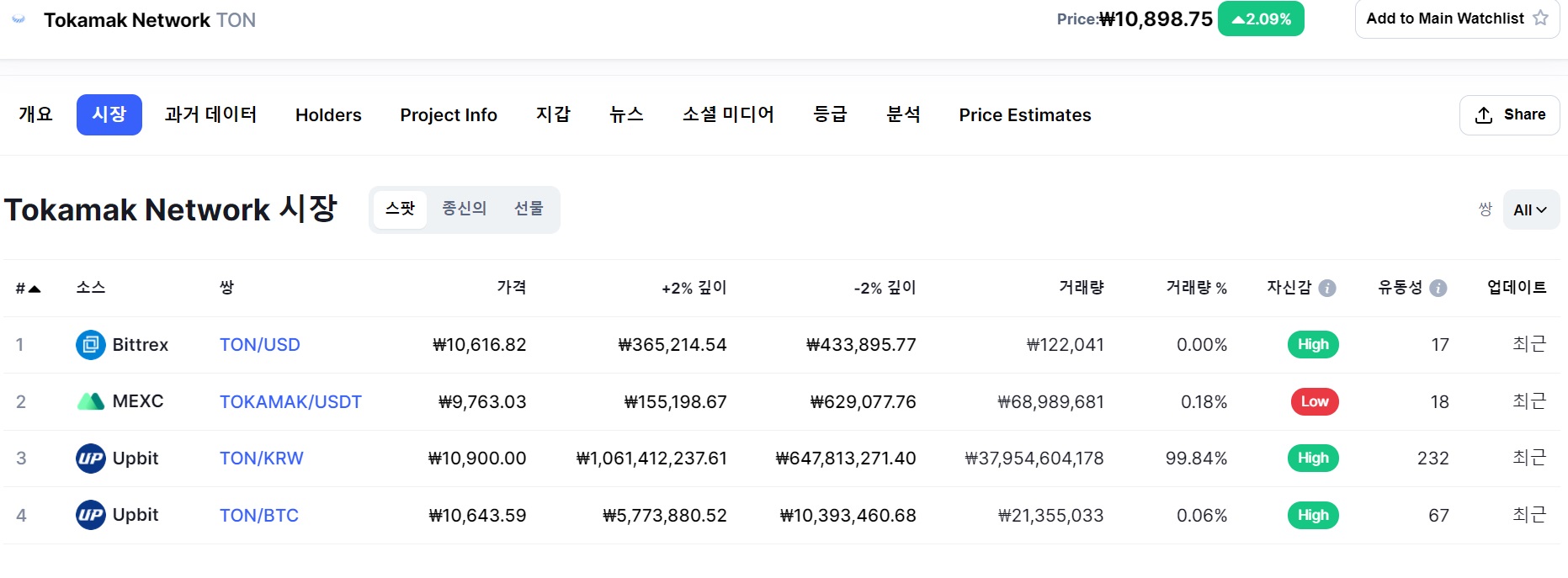Image resolution: width=1568 pixels, height=578 pixels.
Task: Sort by -2% 깊이 column header
Action: [885, 288]
